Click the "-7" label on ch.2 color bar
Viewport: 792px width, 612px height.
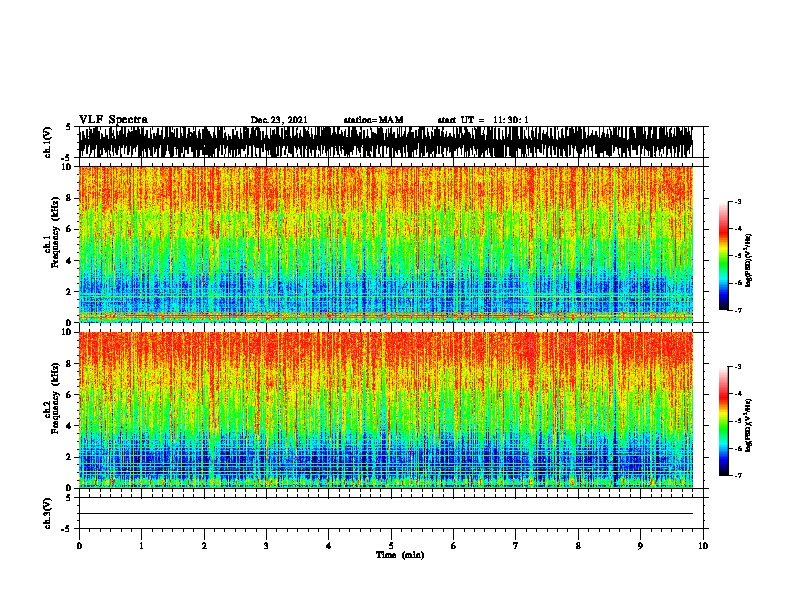(x=737, y=475)
